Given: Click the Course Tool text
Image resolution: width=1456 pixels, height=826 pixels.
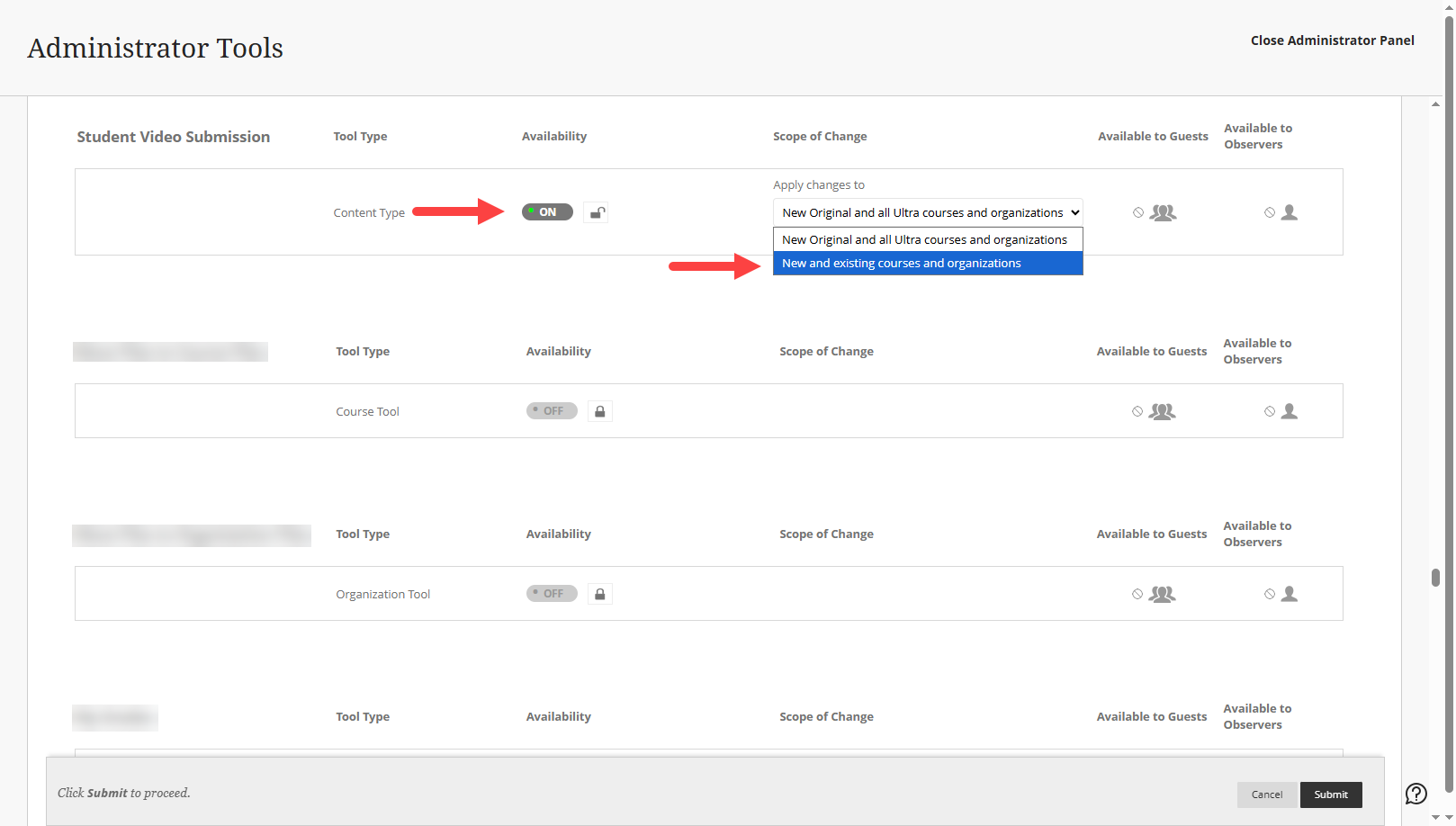Looking at the screenshot, I should point(368,412).
